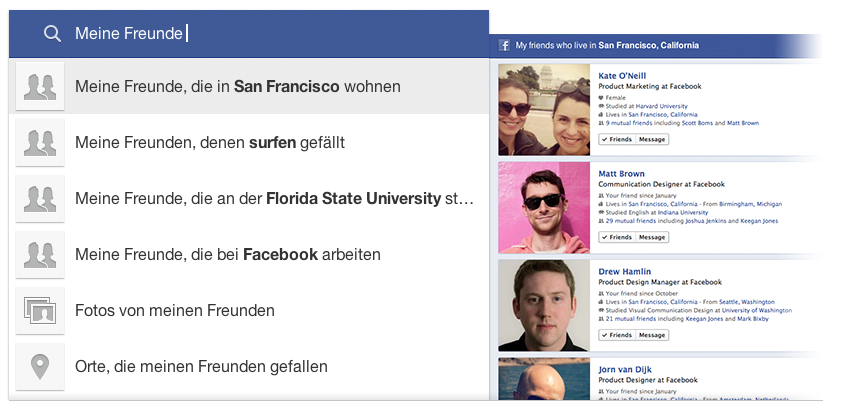Select 'Meine Freunde, die bei Facebook arbeiten' suggestion
This screenshot has height=411, width=856.
click(228, 255)
